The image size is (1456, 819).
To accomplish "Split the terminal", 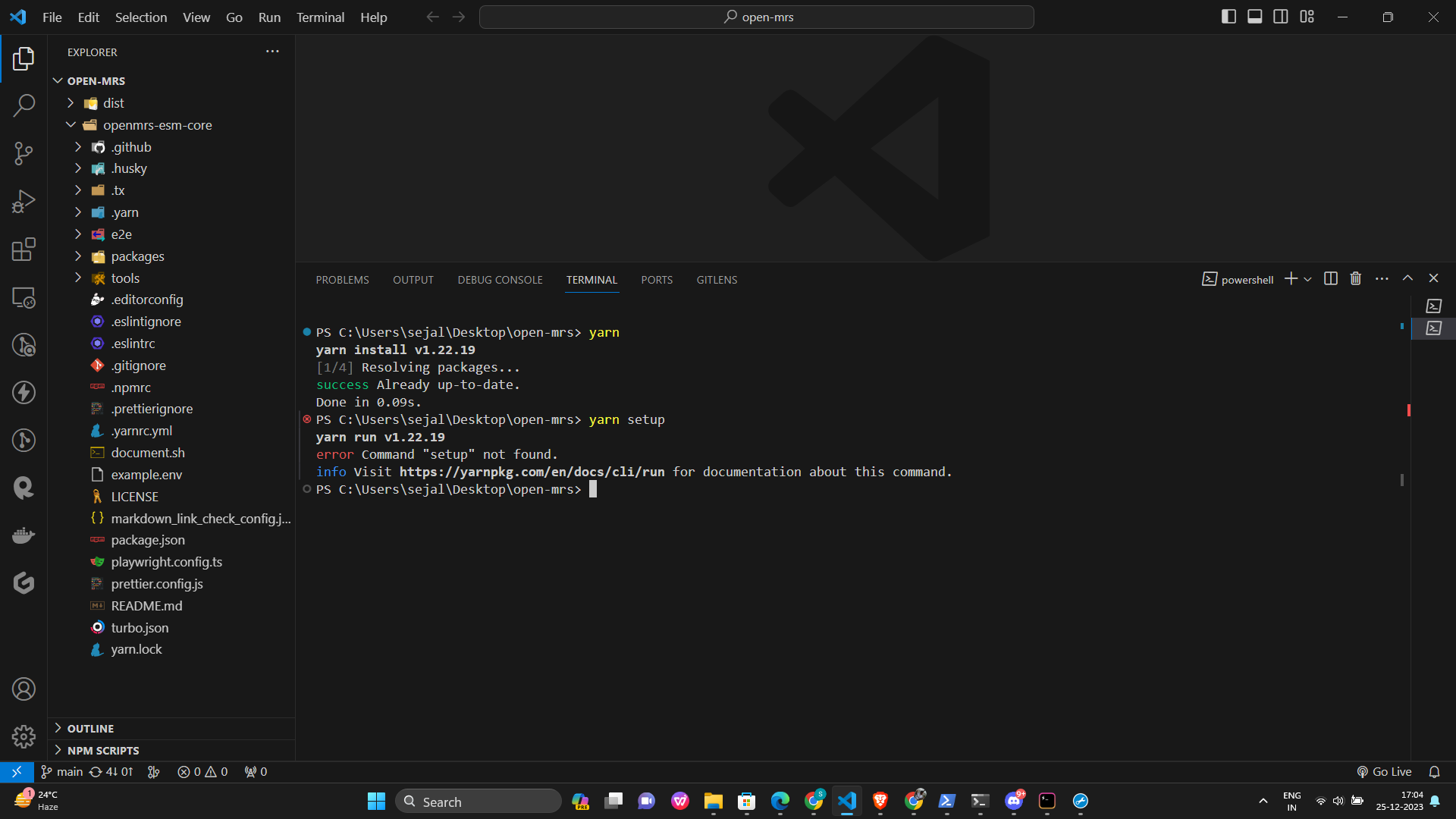I will pos(1331,278).
